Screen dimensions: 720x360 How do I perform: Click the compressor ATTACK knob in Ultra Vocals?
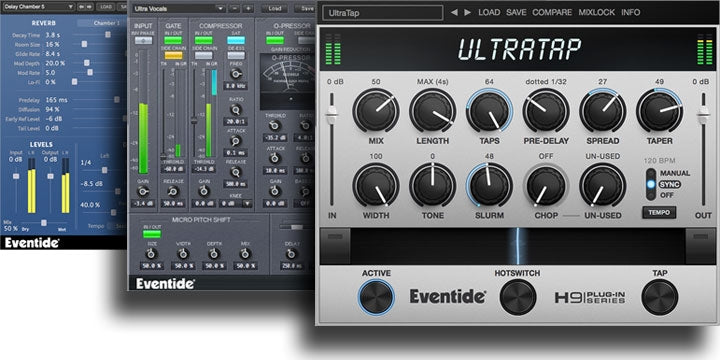pos(236,141)
